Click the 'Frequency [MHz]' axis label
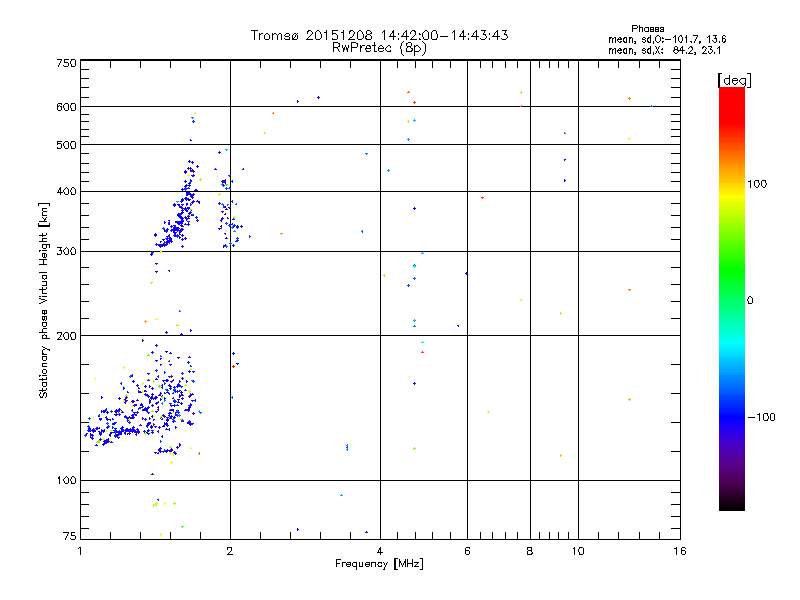 tap(379, 564)
